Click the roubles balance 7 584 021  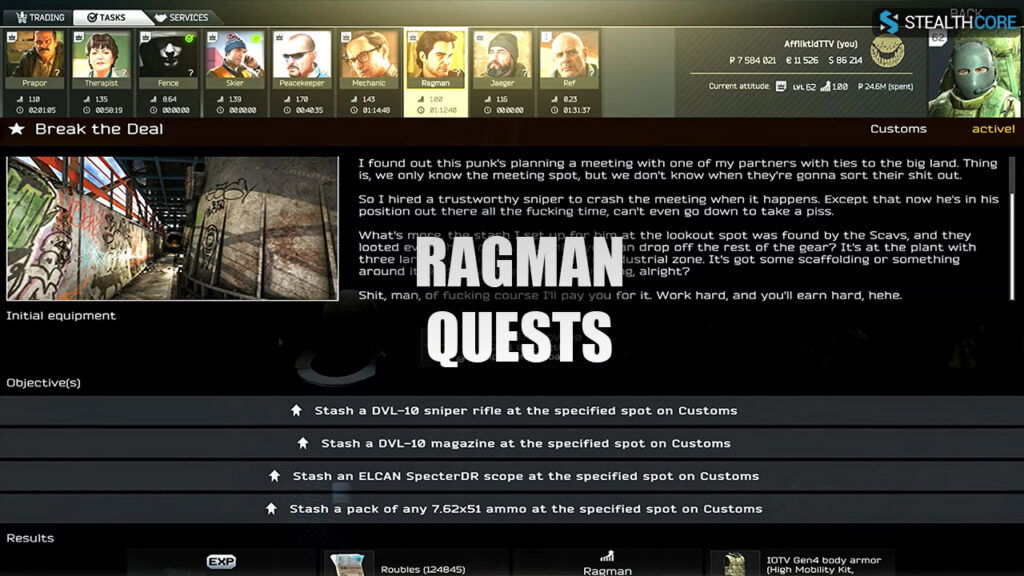[x=752, y=61]
